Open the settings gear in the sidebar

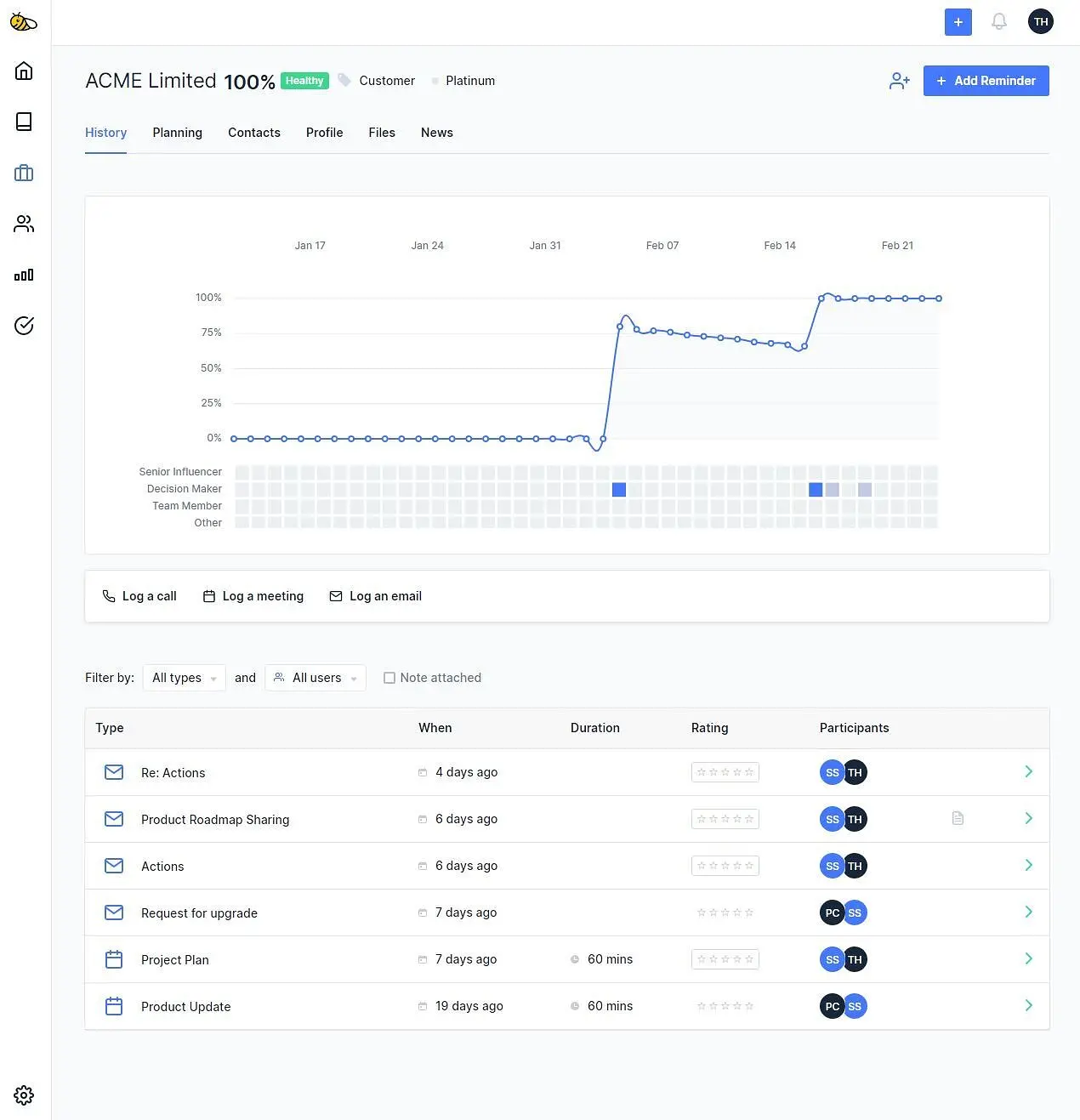tap(24, 1095)
